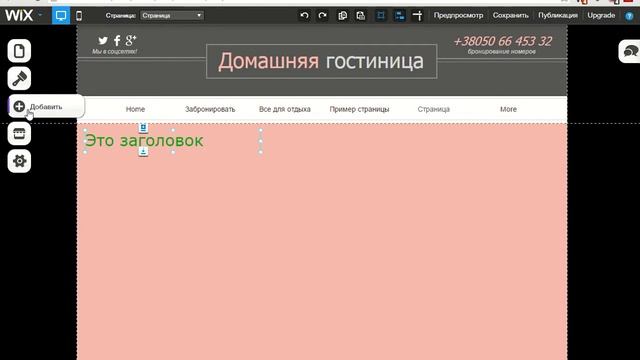
Task: Click the Страница menu item
Action: (x=433, y=109)
